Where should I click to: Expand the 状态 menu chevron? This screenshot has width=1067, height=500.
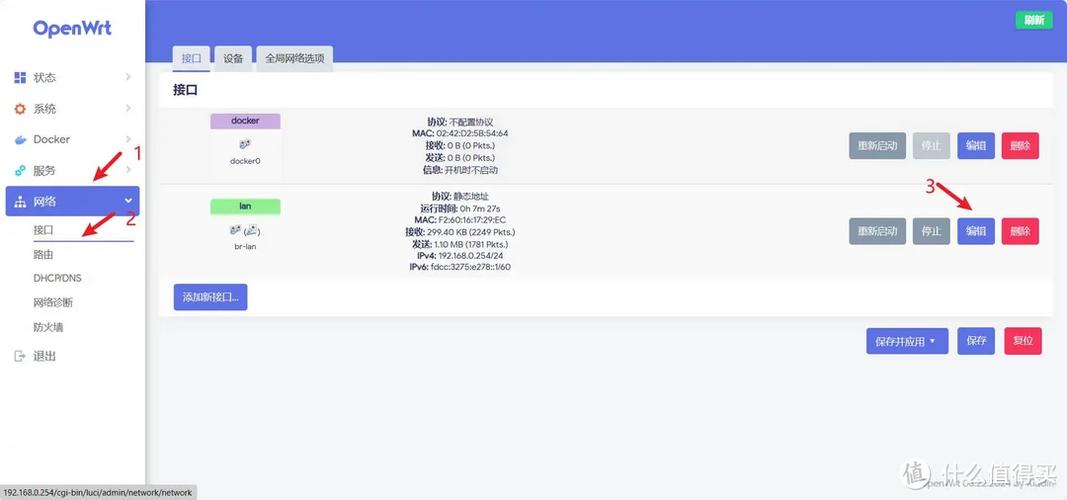coord(128,78)
